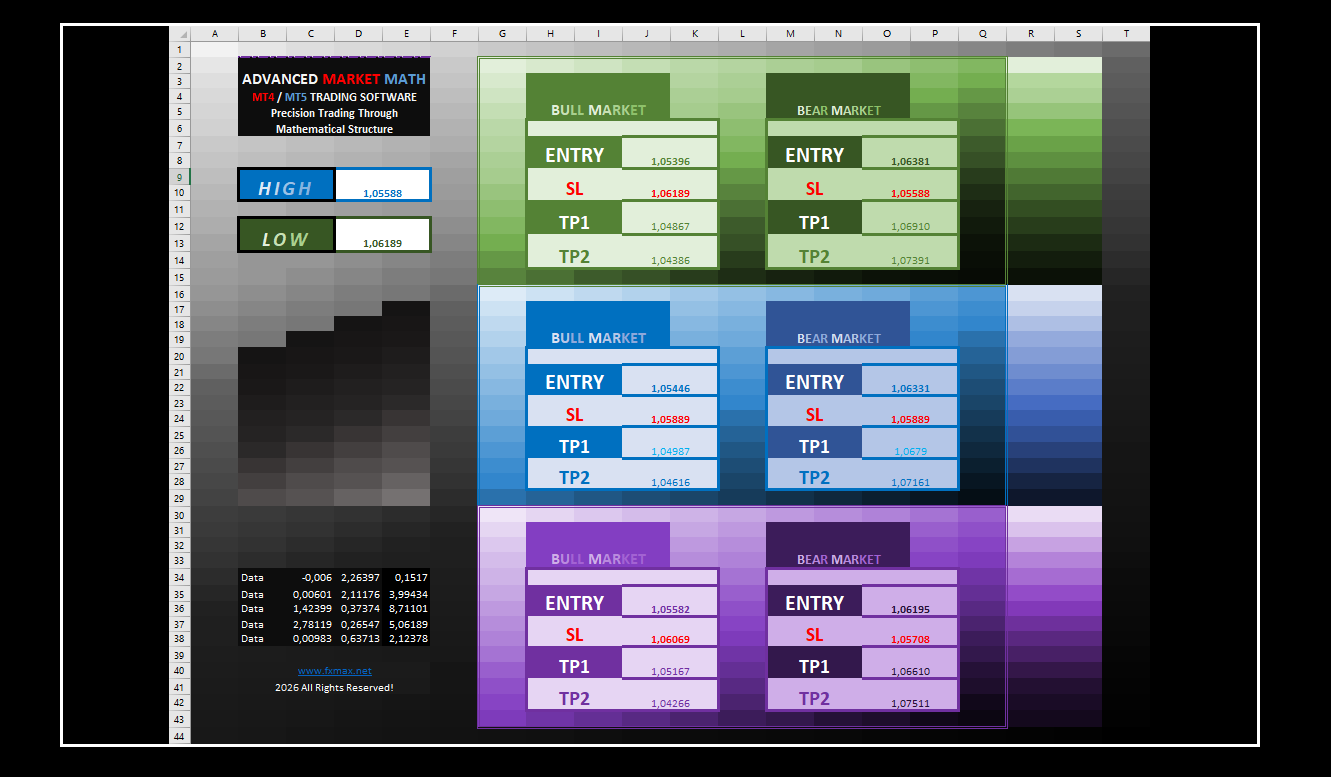Click column header T
The width and height of the screenshot is (1331, 777).
(1126, 34)
